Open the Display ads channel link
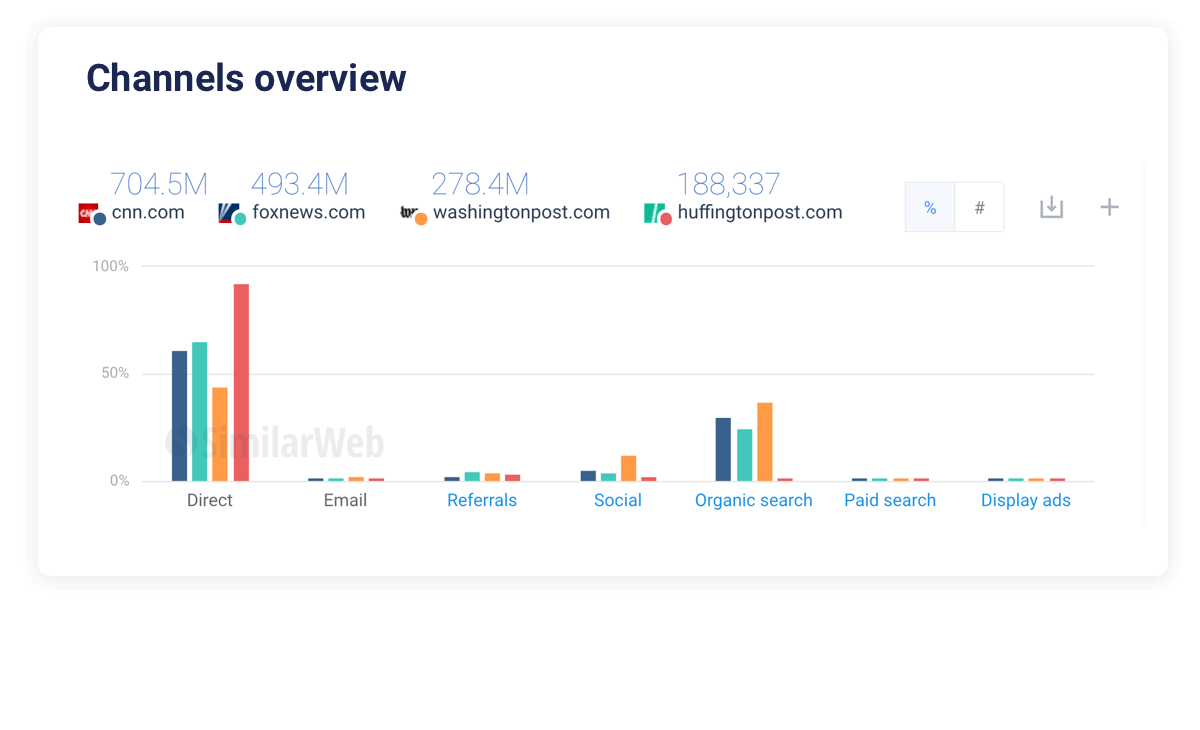This screenshot has width=1200, height=730. pyautogui.click(x=1026, y=500)
